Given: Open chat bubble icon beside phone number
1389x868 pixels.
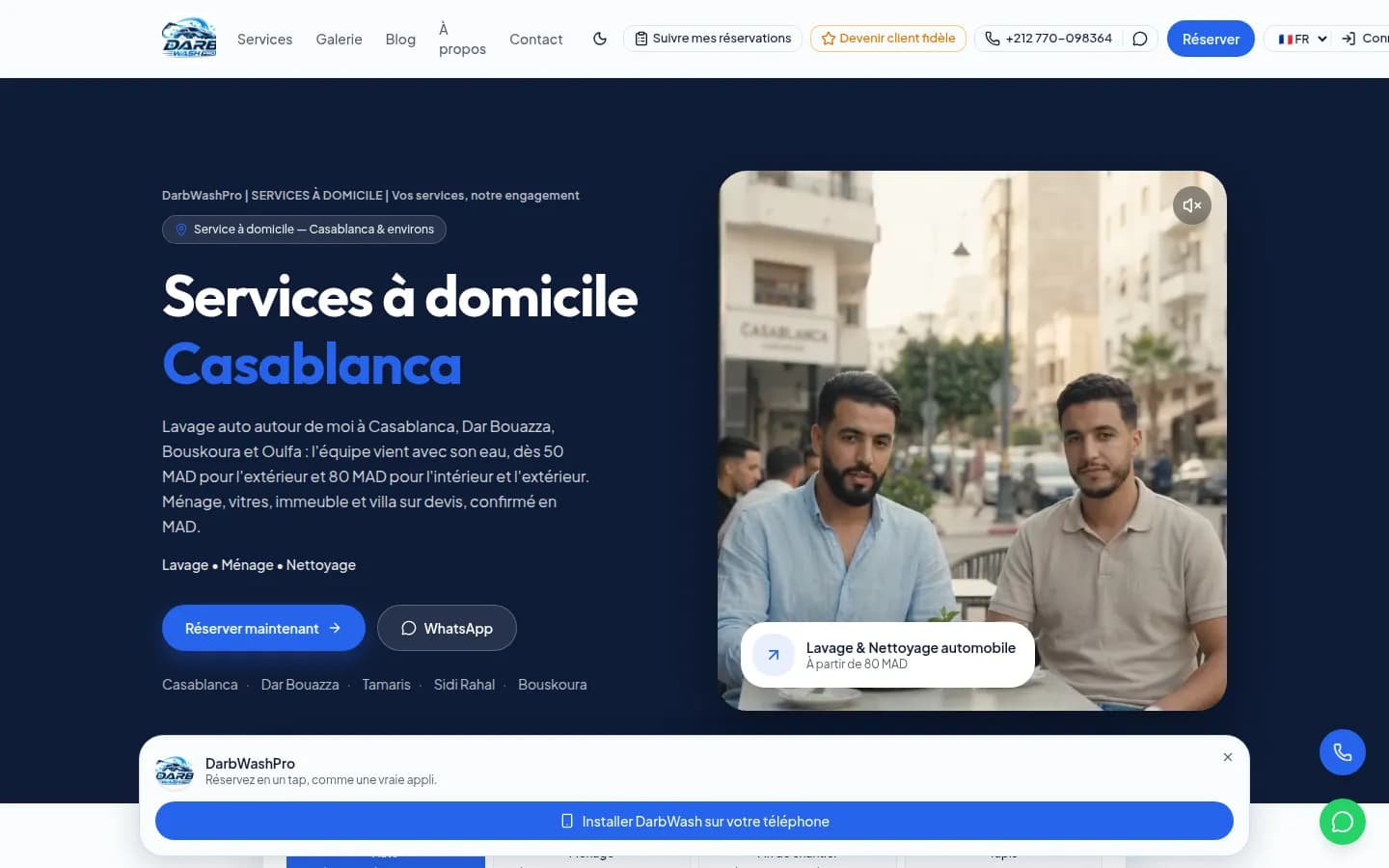Looking at the screenshot, I should point(1140,39).
